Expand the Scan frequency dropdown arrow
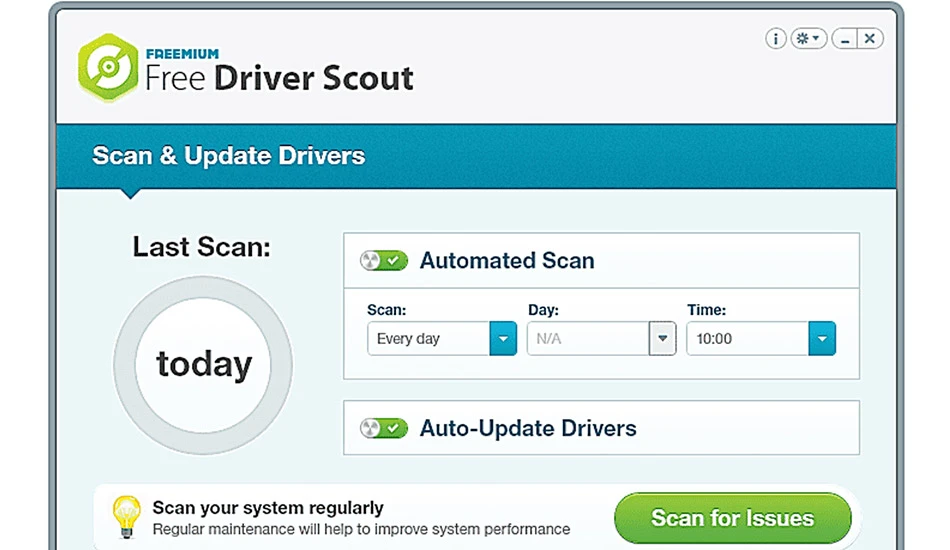The height and width of the screenshot is (550, 950). [503, 338]
